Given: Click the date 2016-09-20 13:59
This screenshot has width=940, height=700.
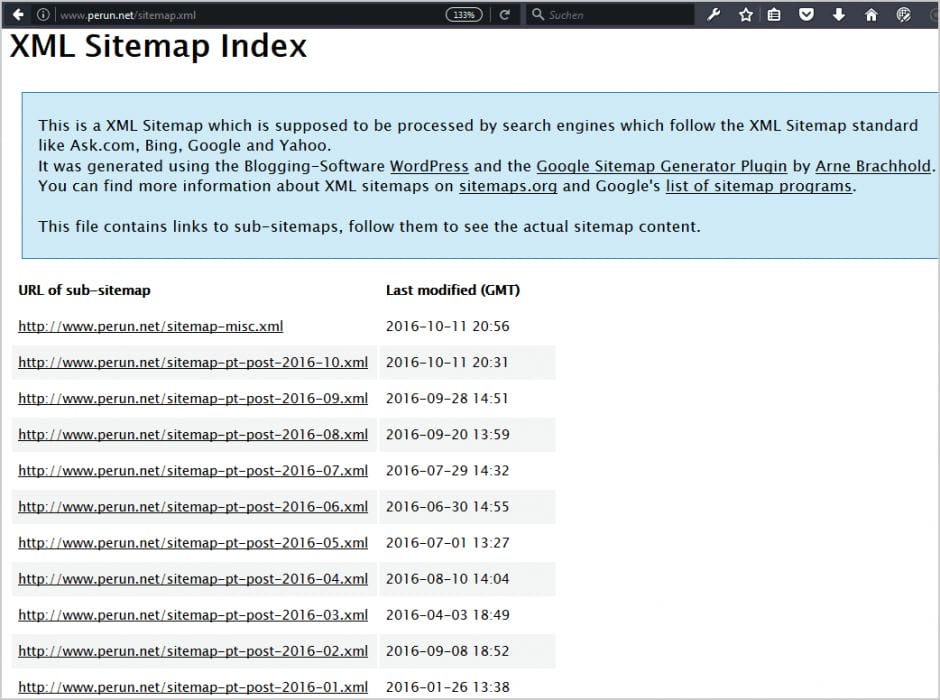Looking at the screenshot, I should coord(447,435).
